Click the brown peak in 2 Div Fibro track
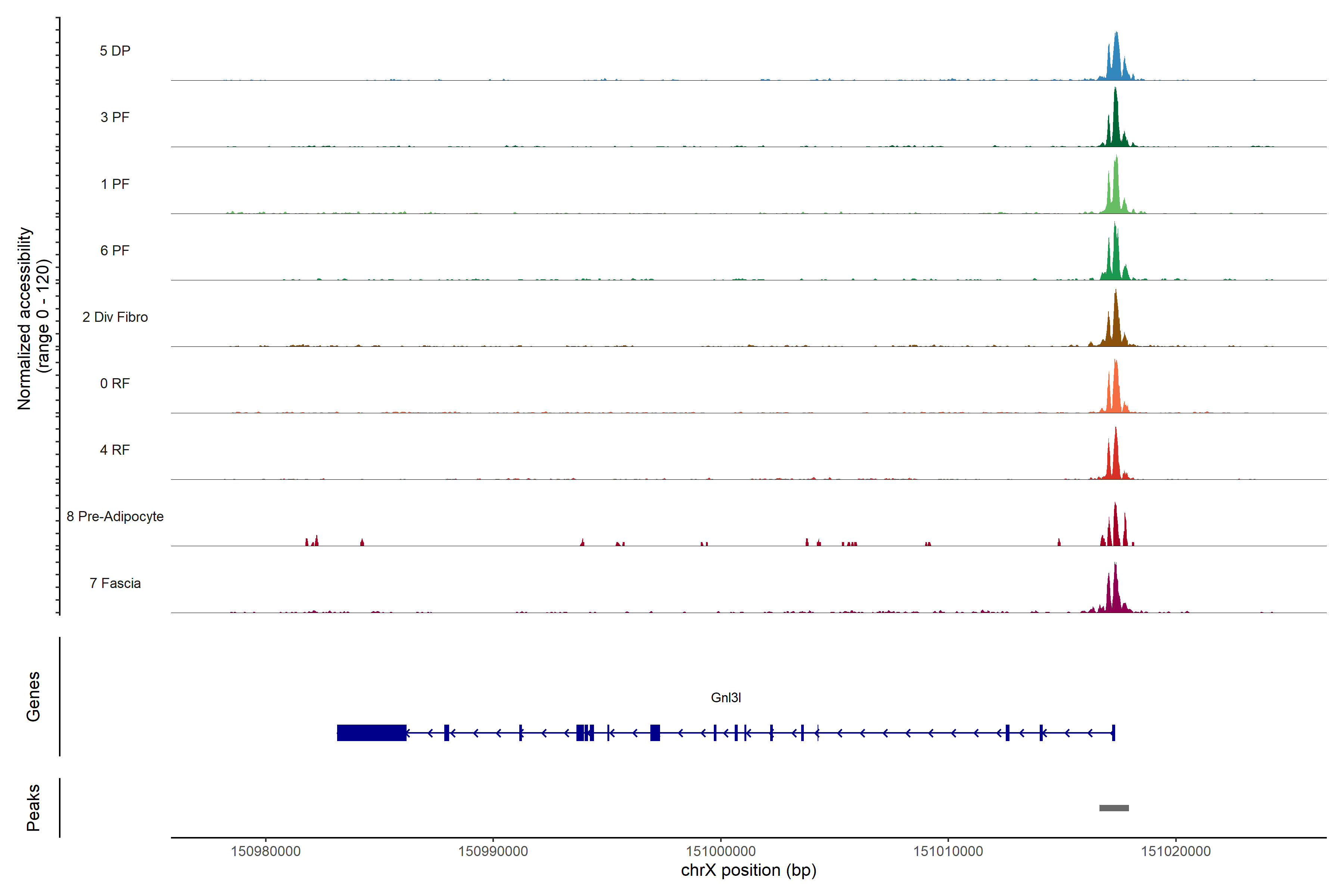This screenshot has height=896, width=1344. (x=1116, y=329)
